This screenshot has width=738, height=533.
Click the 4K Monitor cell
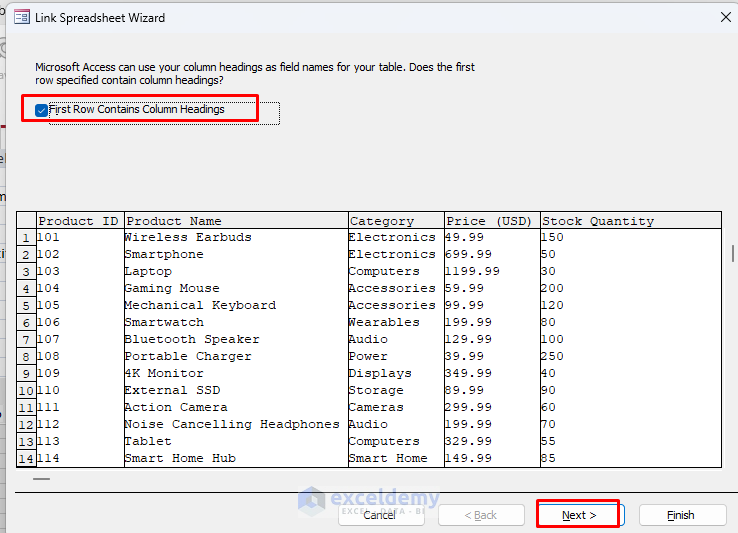coord(236,373)
